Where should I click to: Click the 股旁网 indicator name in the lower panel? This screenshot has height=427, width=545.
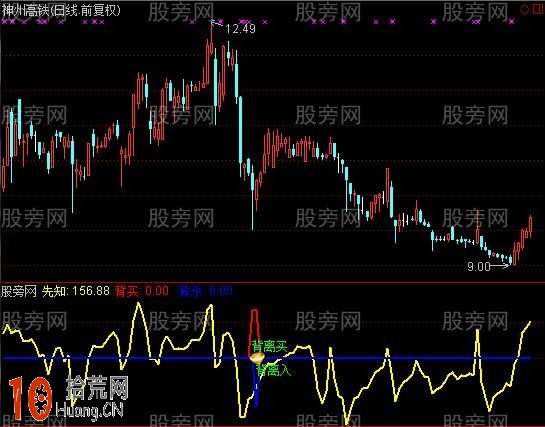[x=19, y=291]
